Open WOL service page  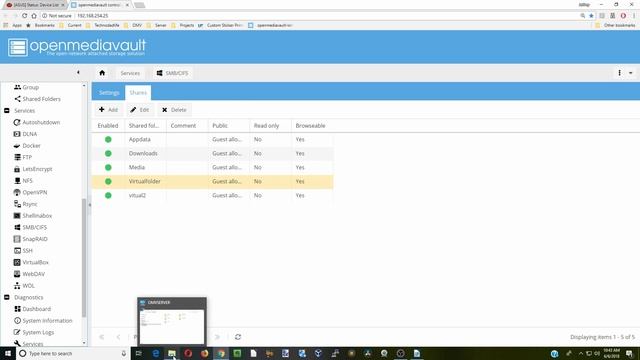(24, 286)
